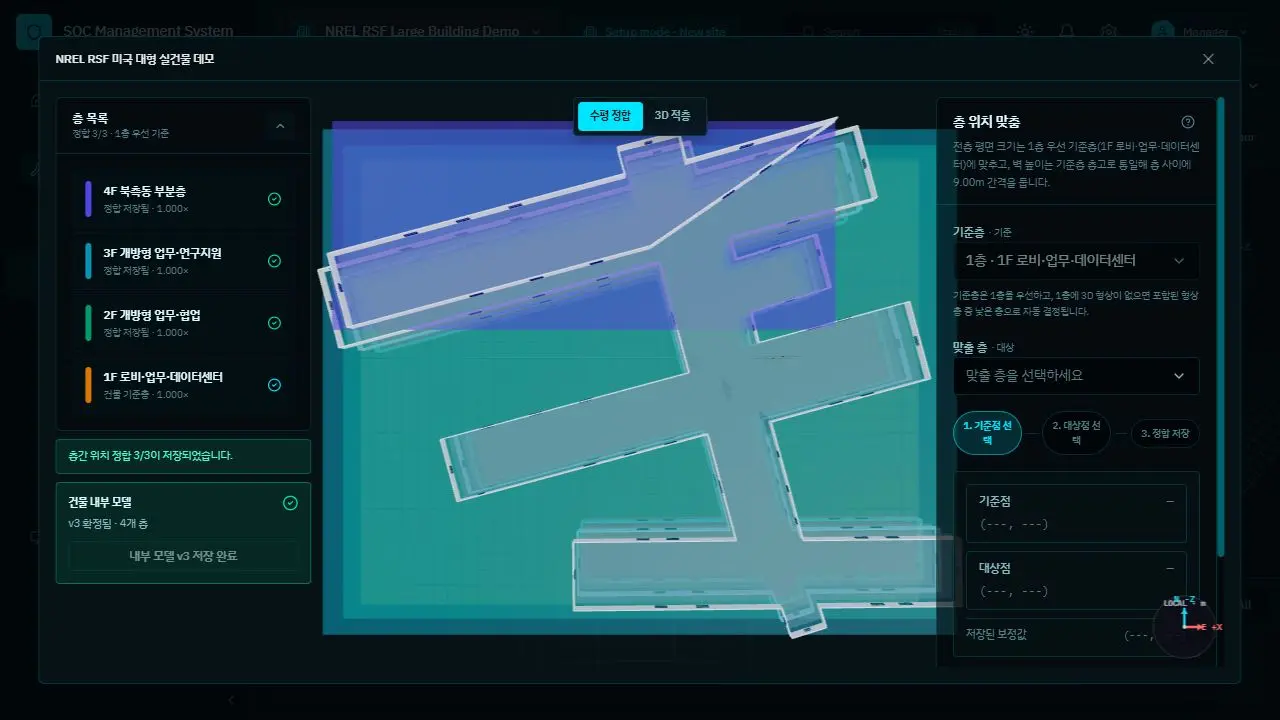The image size is (1280, 720).
Task: Close the NREL RSF dialog with the X
Action: pyautogui.click(x=1208, y=59)
